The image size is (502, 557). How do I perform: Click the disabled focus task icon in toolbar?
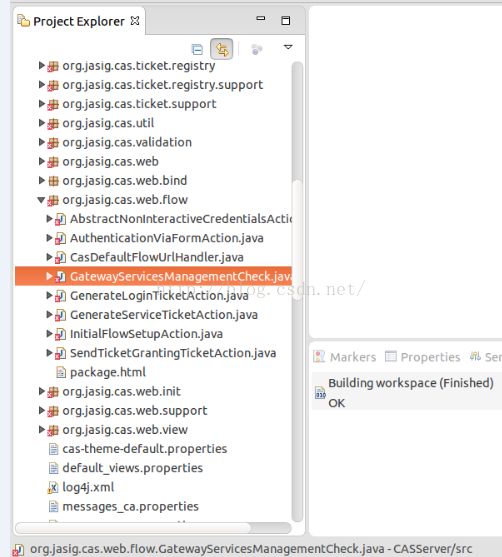(256, 49)
